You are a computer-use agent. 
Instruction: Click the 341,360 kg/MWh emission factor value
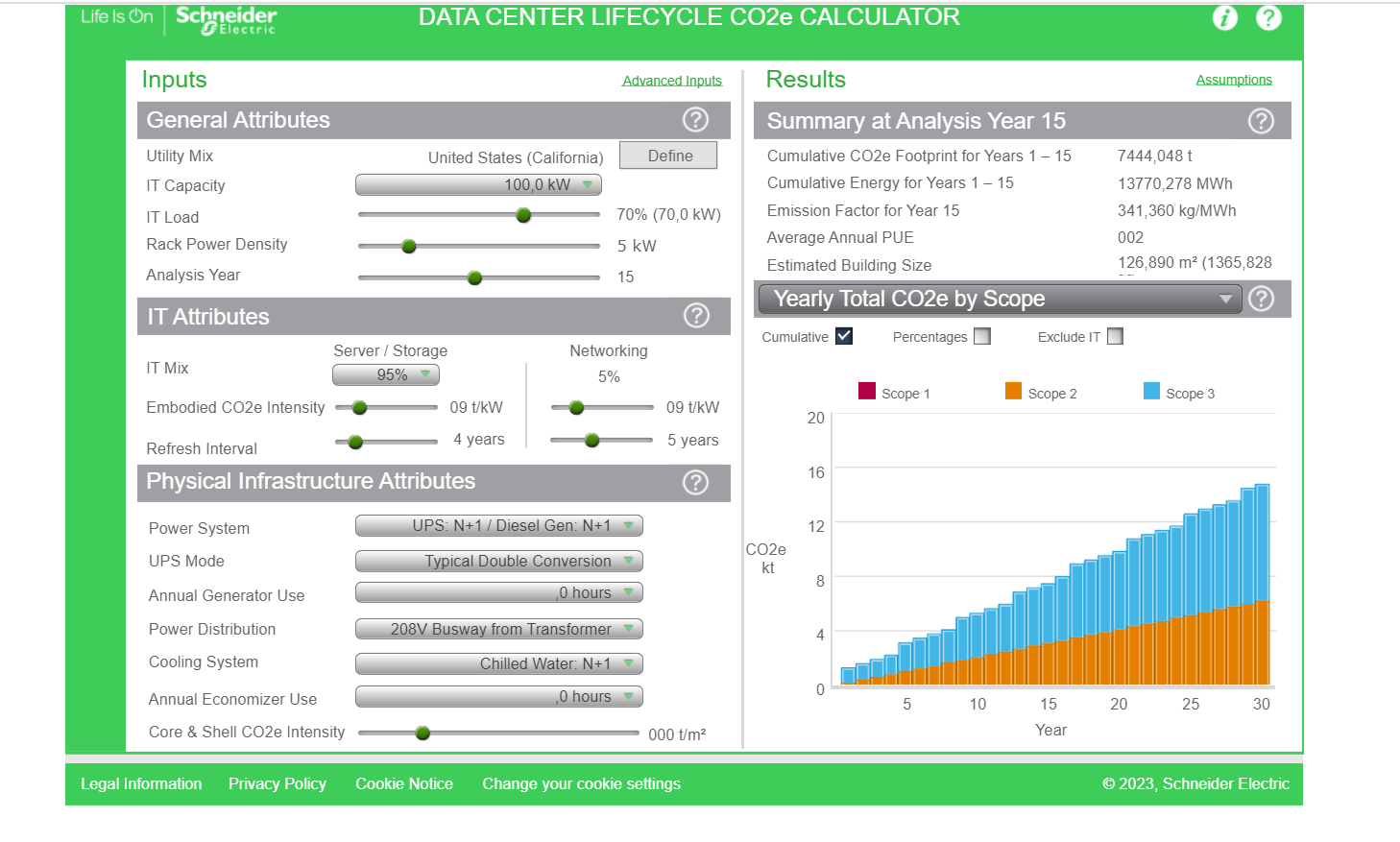1177,210
